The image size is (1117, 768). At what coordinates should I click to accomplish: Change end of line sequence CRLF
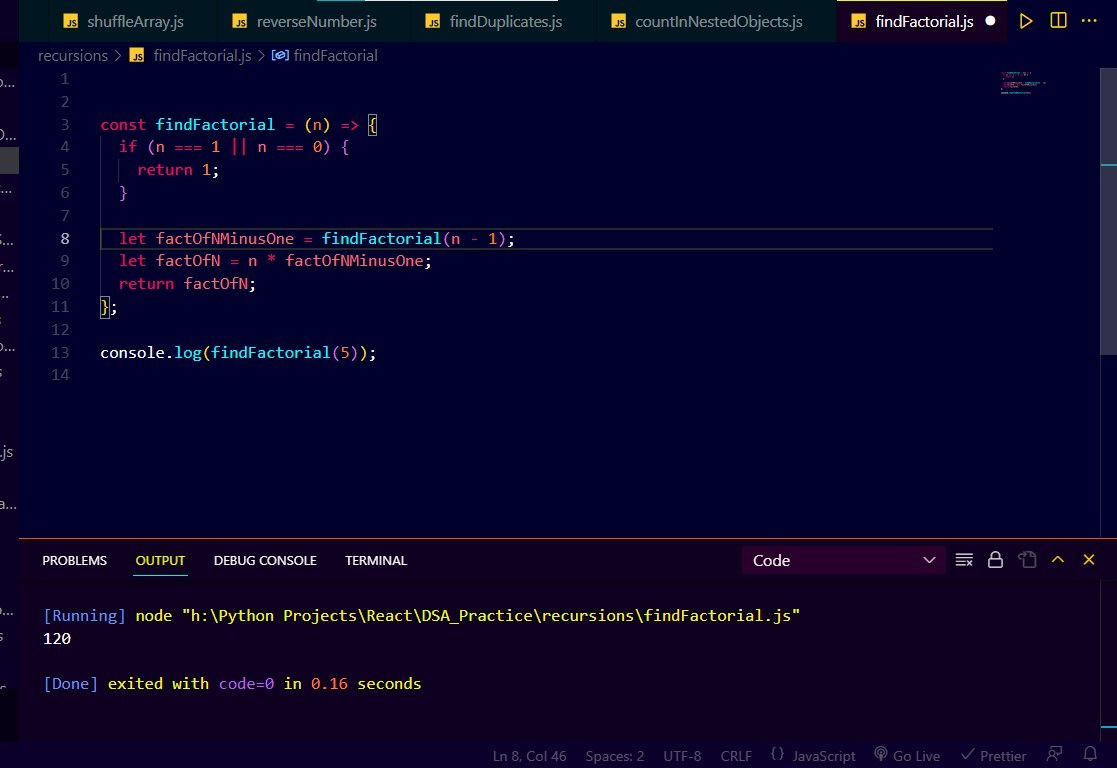point(736,756)
